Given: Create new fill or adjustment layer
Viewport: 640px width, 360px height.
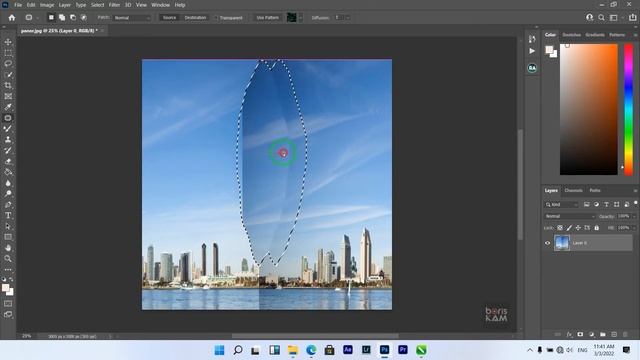Looking at the screenshot, I should [591, 334].
